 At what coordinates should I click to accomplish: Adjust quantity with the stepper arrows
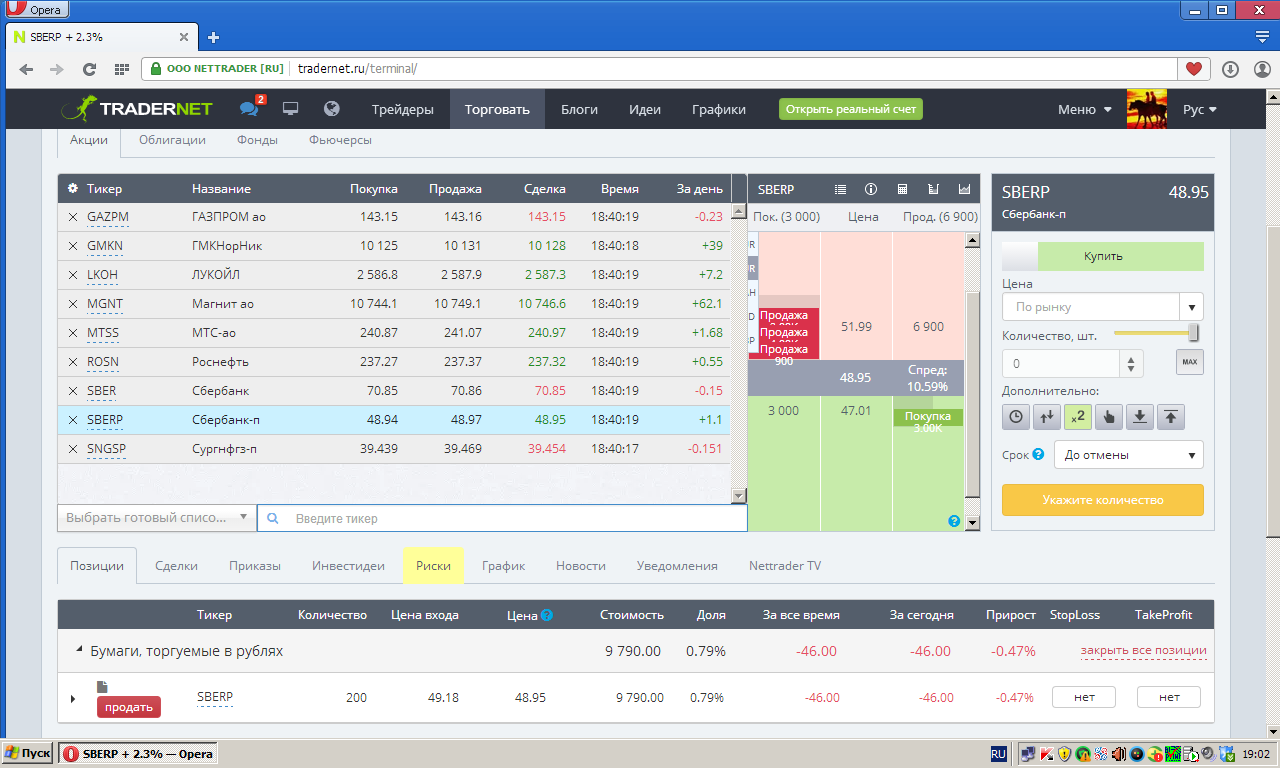pyautogui.click(x=1131, y=364)
